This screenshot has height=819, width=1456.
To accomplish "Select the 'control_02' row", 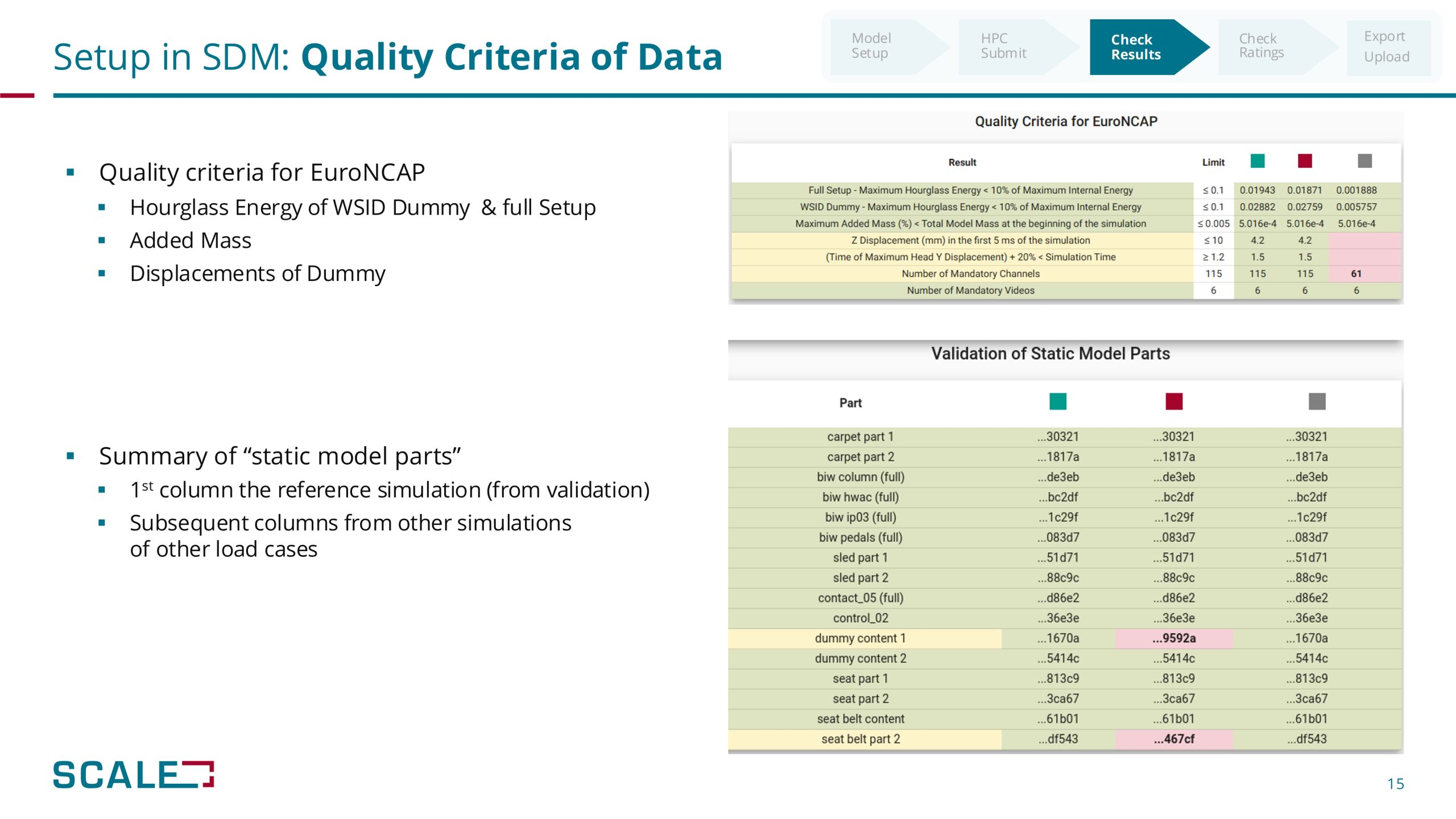I will (x=1065, y=618).
